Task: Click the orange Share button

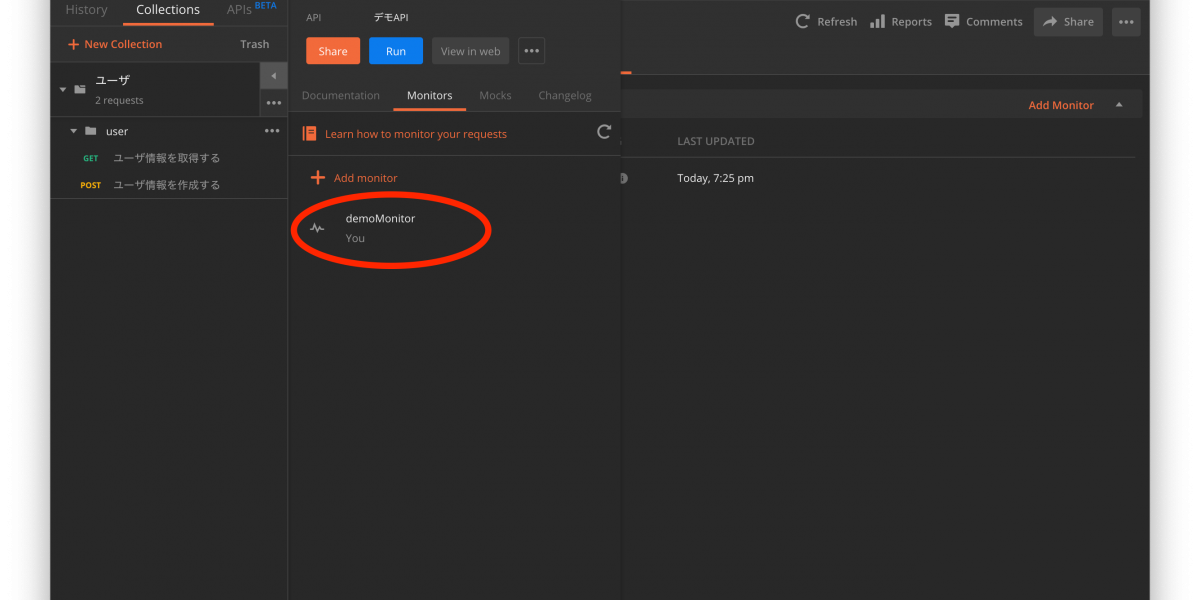Action: (333, 51)
